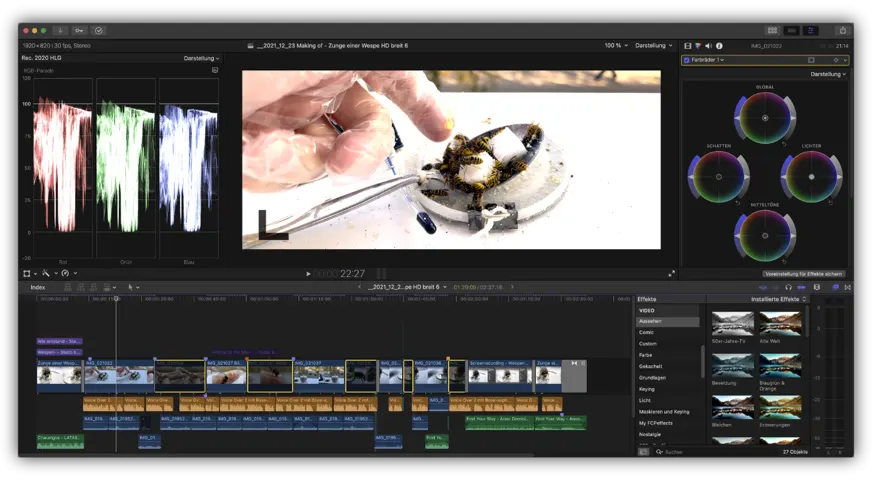
Task: Click the Erinnerungen effect thumbnail
Action: click(780, 408)
